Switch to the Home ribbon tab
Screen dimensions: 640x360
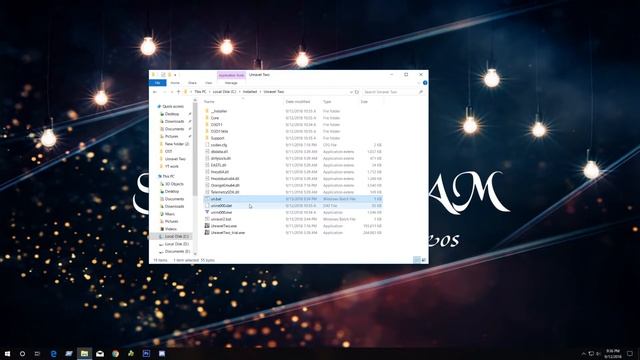pyautogui.click(x=175, y=83)
